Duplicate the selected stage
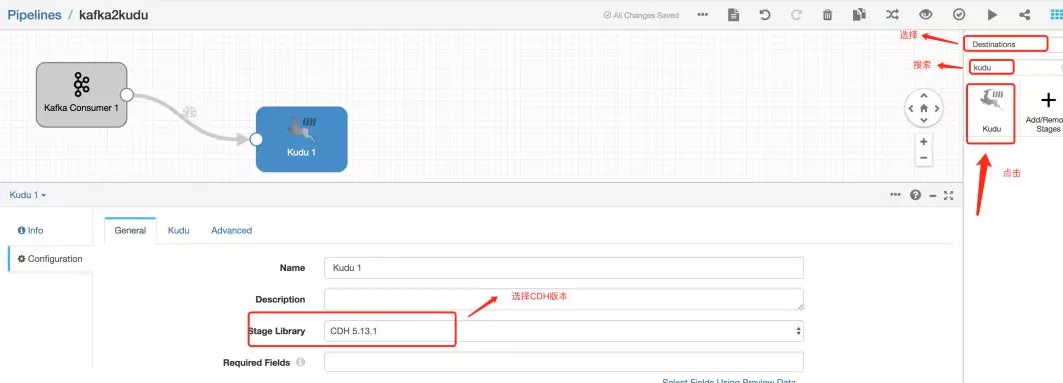The width and height of the screenshot is (1063, 383). [x=860, y=14]
